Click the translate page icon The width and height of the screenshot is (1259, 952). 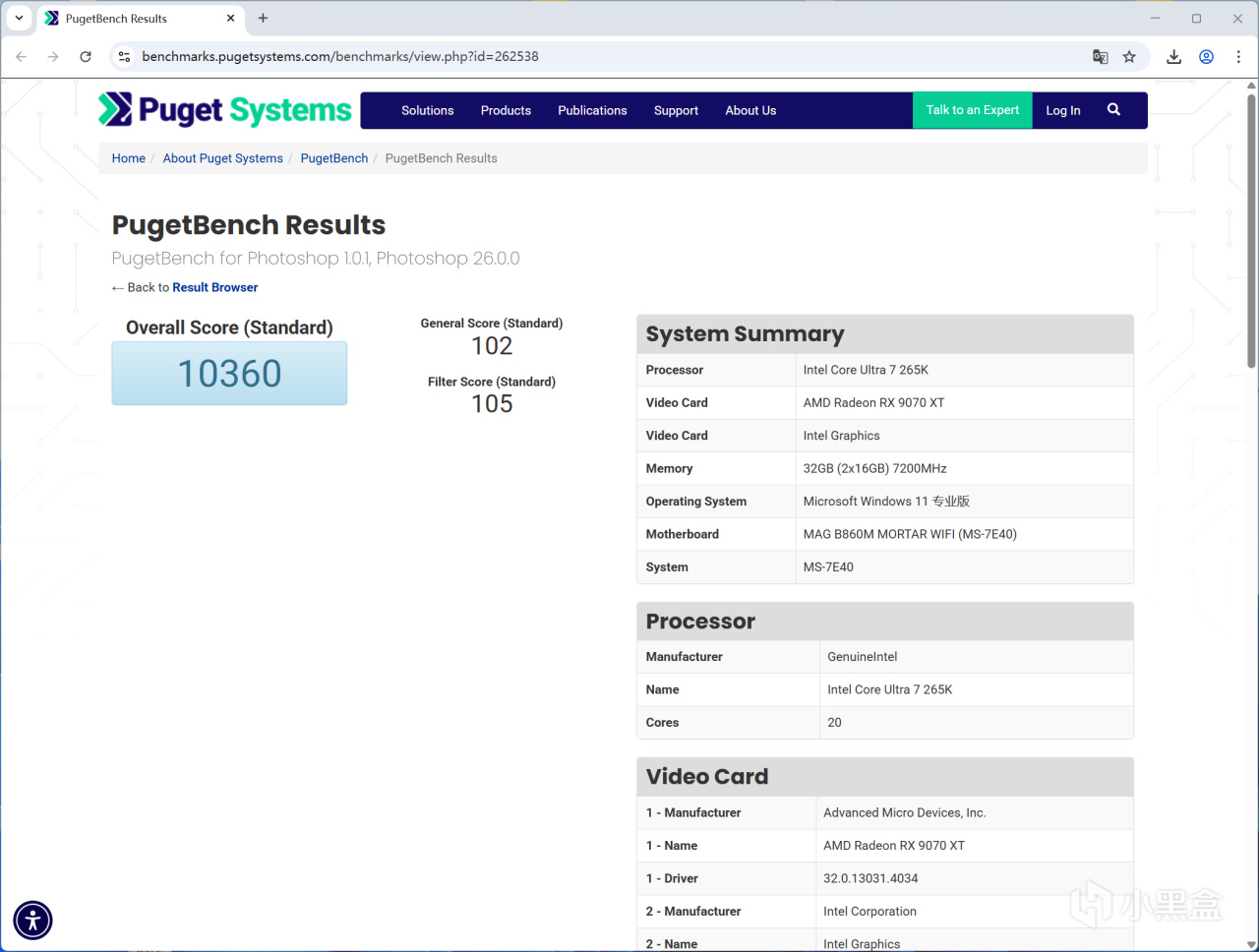1101,57
